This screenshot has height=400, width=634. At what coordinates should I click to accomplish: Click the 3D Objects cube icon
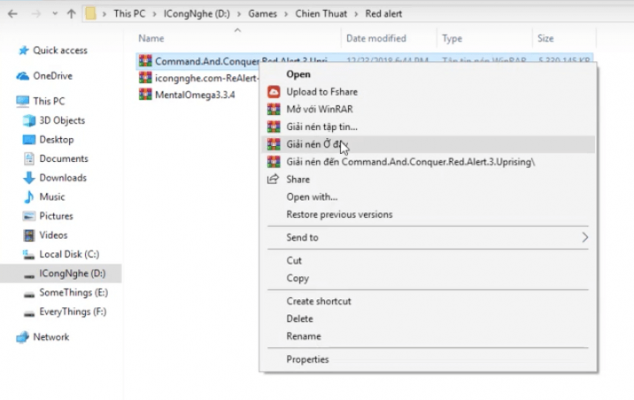tap(29, 120)
